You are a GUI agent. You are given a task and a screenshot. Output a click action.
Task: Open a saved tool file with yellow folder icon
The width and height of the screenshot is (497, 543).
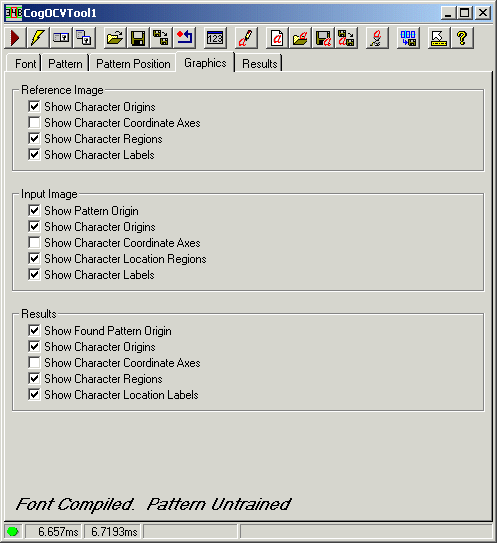(115, 38)
